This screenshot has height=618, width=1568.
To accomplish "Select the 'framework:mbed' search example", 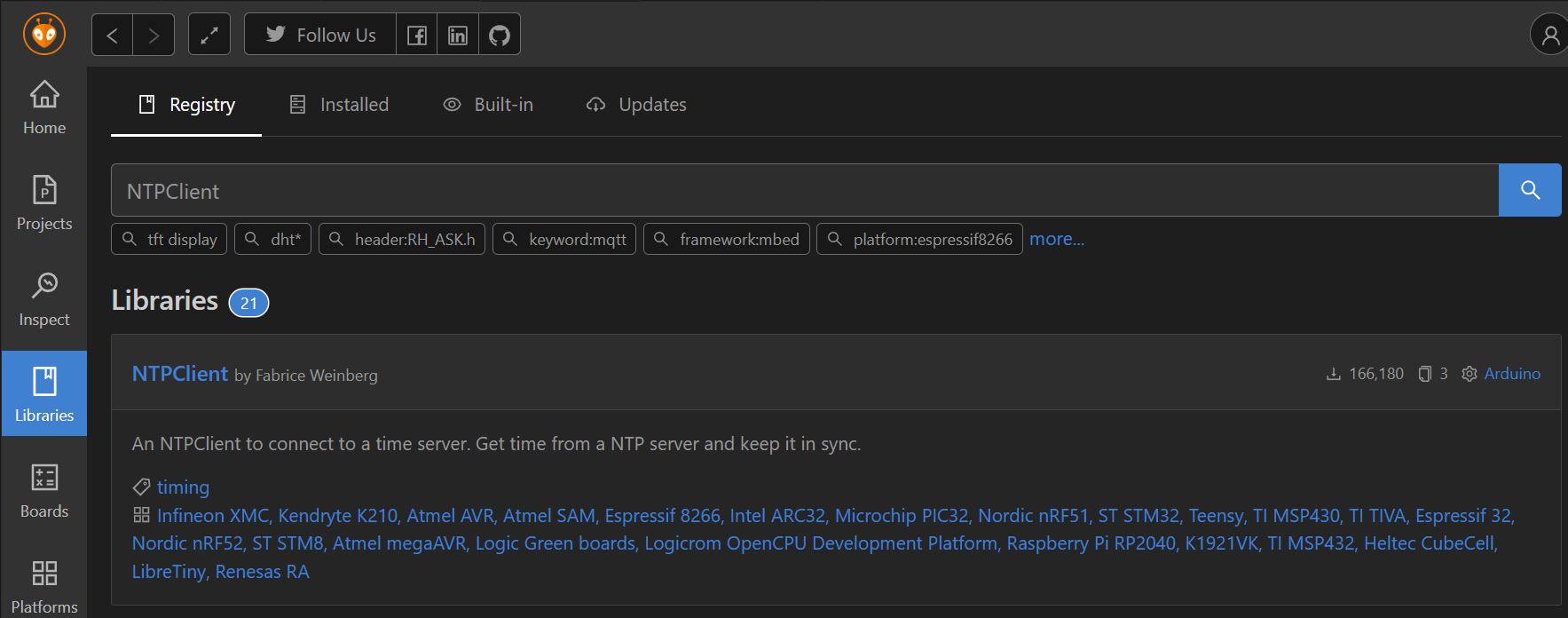I will [727, 239].
